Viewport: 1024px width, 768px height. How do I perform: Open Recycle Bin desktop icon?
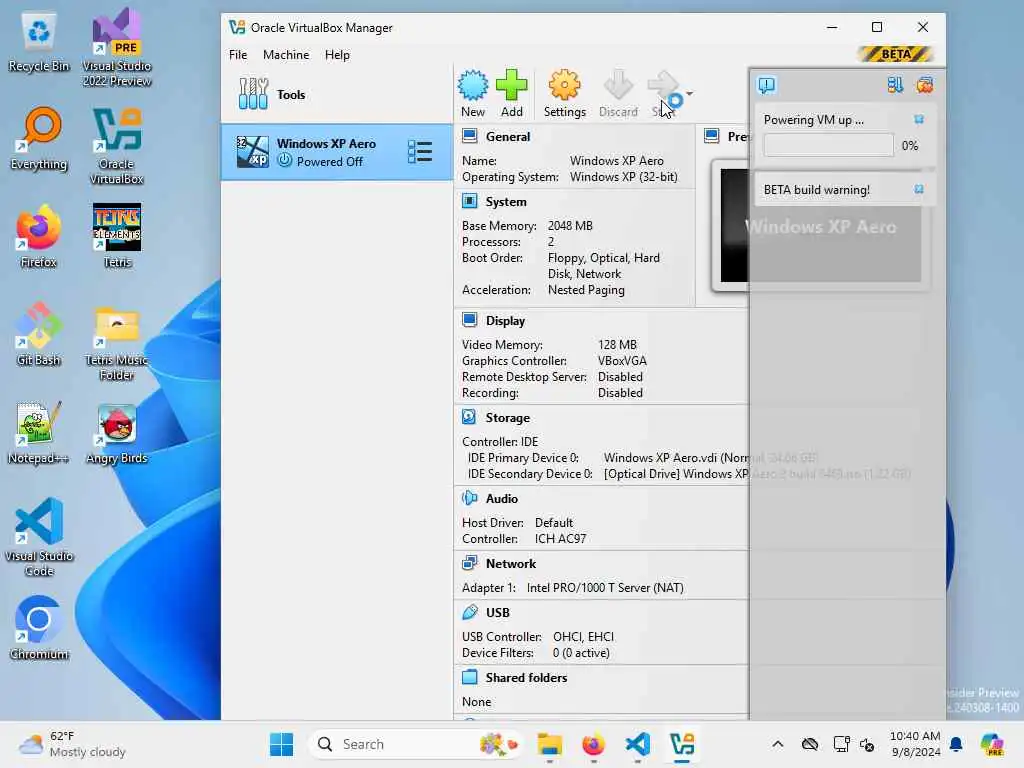(39, 42)
